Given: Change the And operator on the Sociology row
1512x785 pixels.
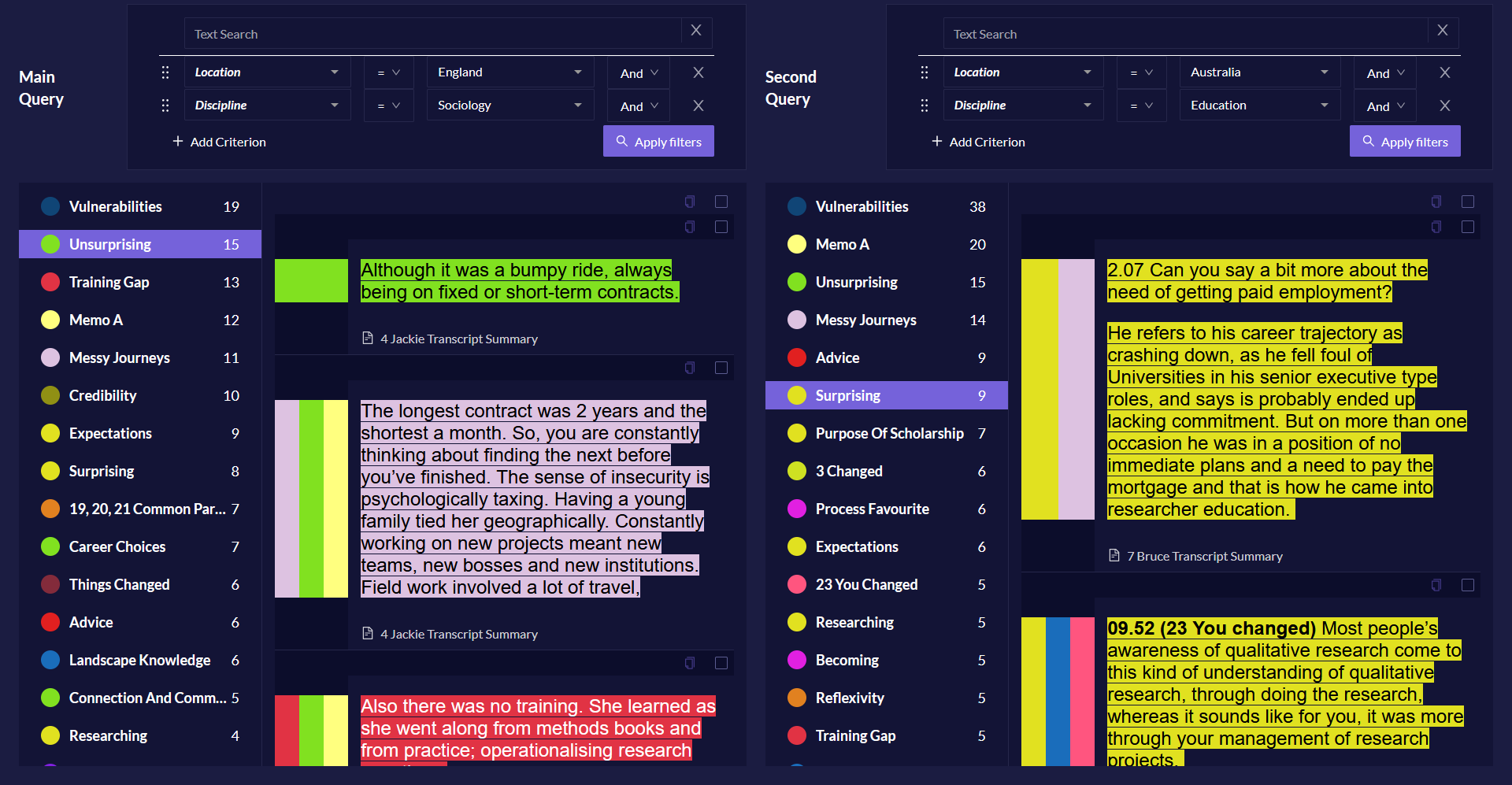Looking at the screenshot, I should (x=638, y=105).
